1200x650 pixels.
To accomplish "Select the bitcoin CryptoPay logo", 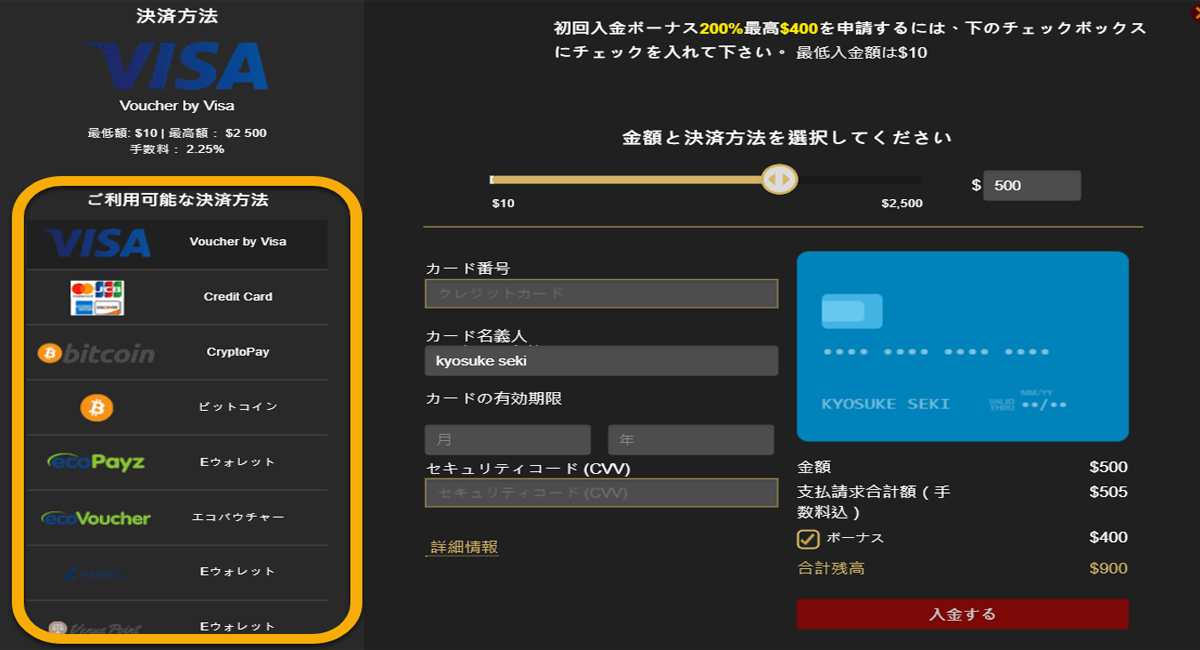I will [96, 353].
